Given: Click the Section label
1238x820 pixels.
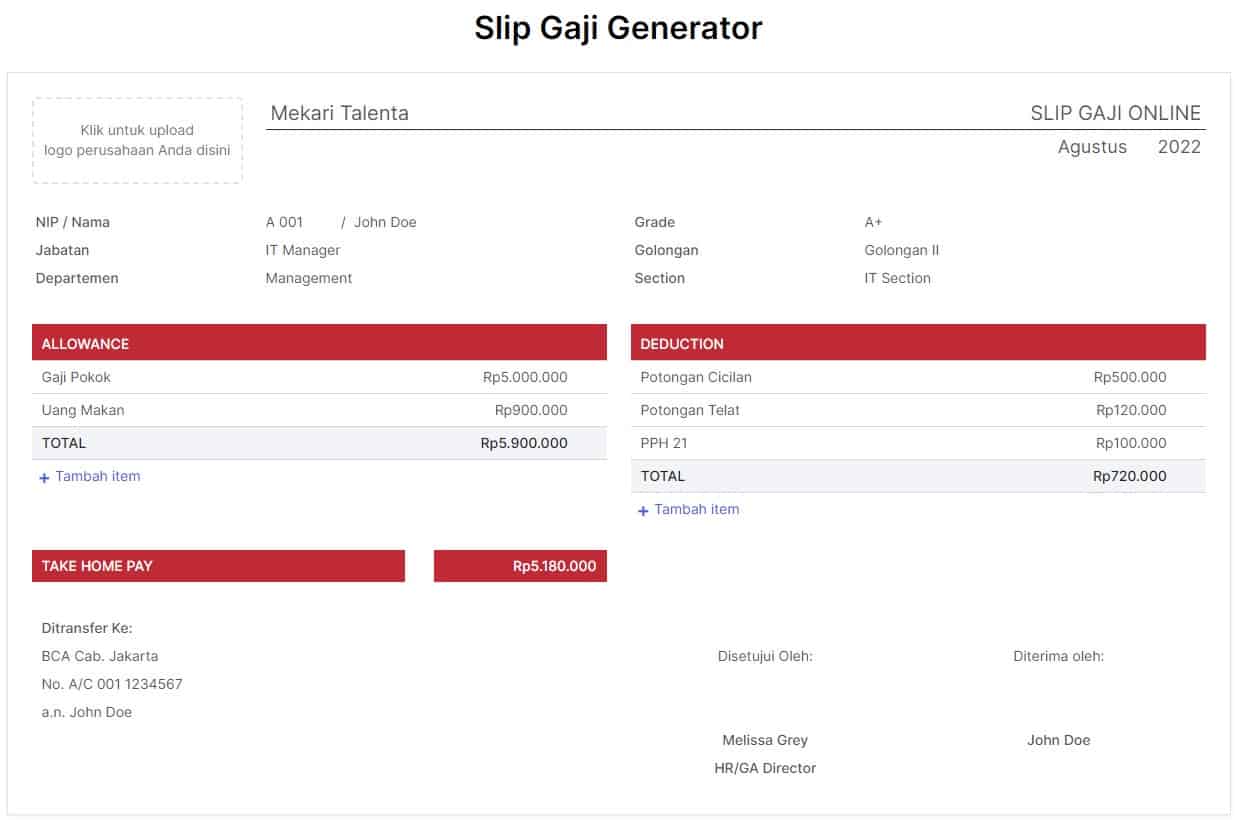Looking at the screenshot, I should click(x=659, y=278).
